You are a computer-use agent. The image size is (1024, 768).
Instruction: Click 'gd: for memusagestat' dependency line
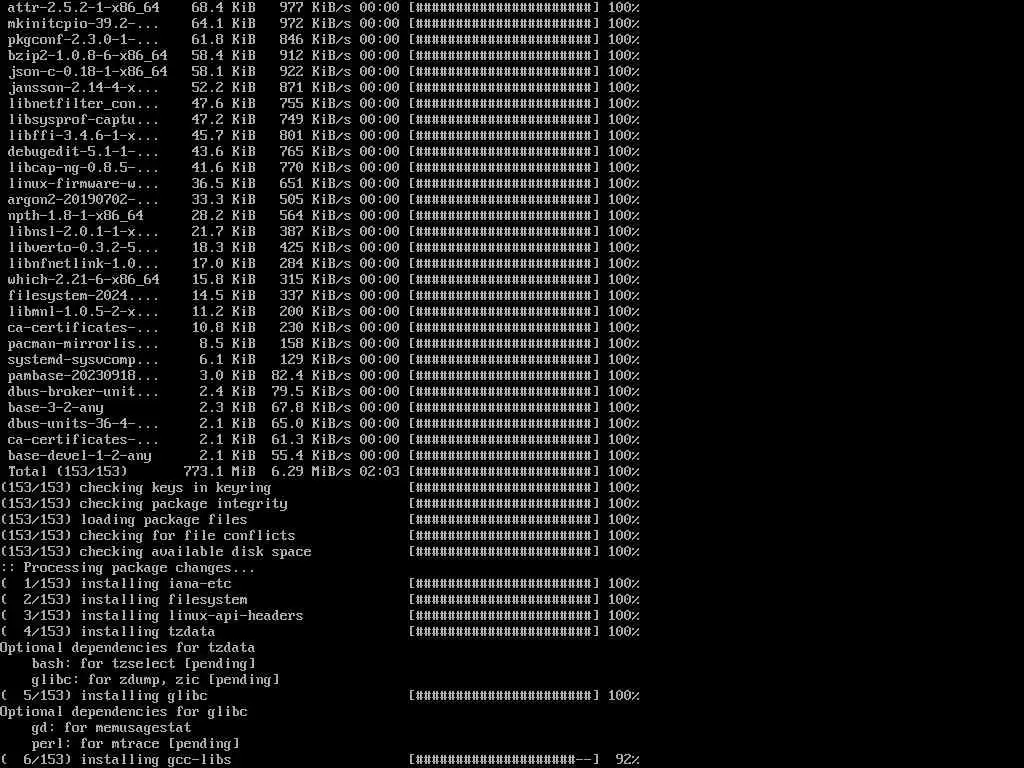[x=112, y=728]
